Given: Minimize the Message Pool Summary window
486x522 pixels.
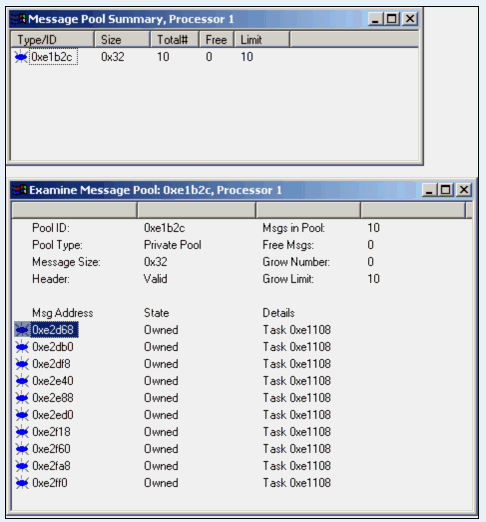Looking at the screenshot, I should [376, 19].
